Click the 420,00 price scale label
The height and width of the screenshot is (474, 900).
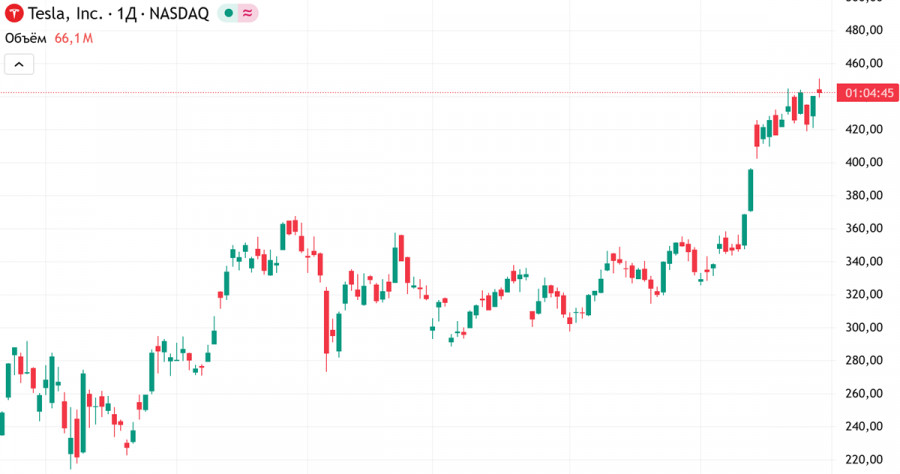(863, 129)
